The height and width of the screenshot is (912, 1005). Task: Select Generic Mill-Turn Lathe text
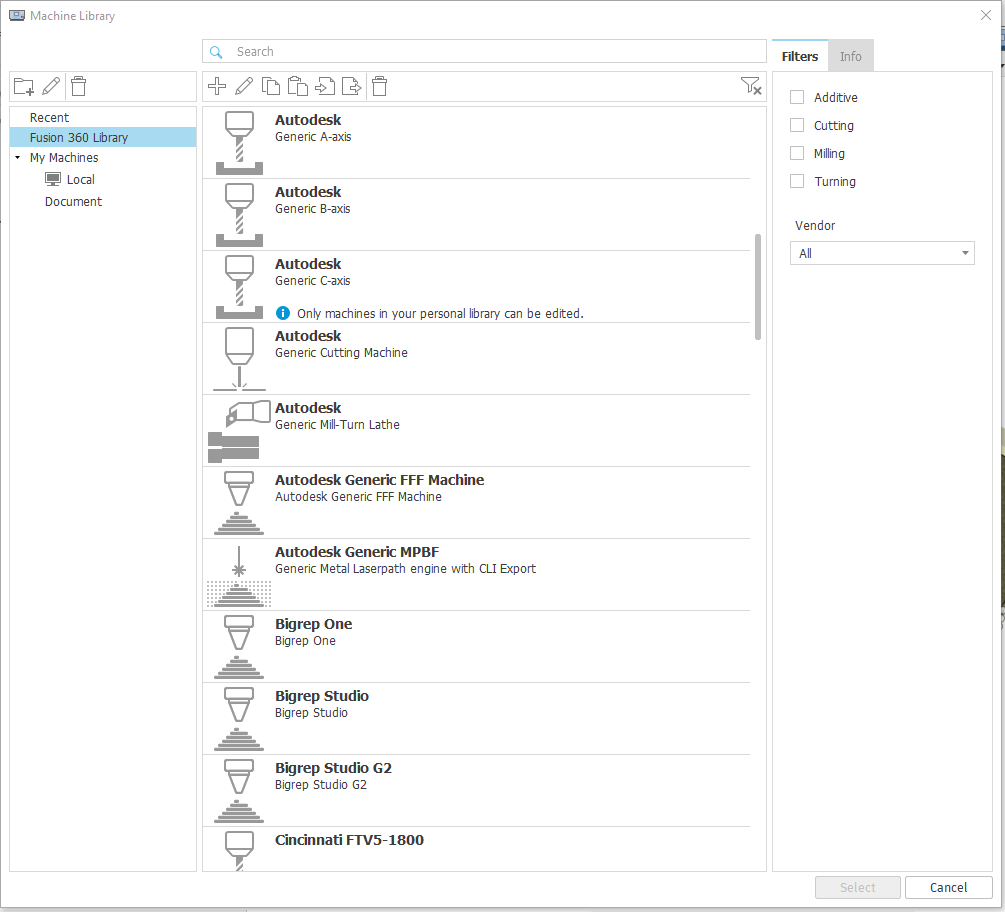[x=337, y=424]
